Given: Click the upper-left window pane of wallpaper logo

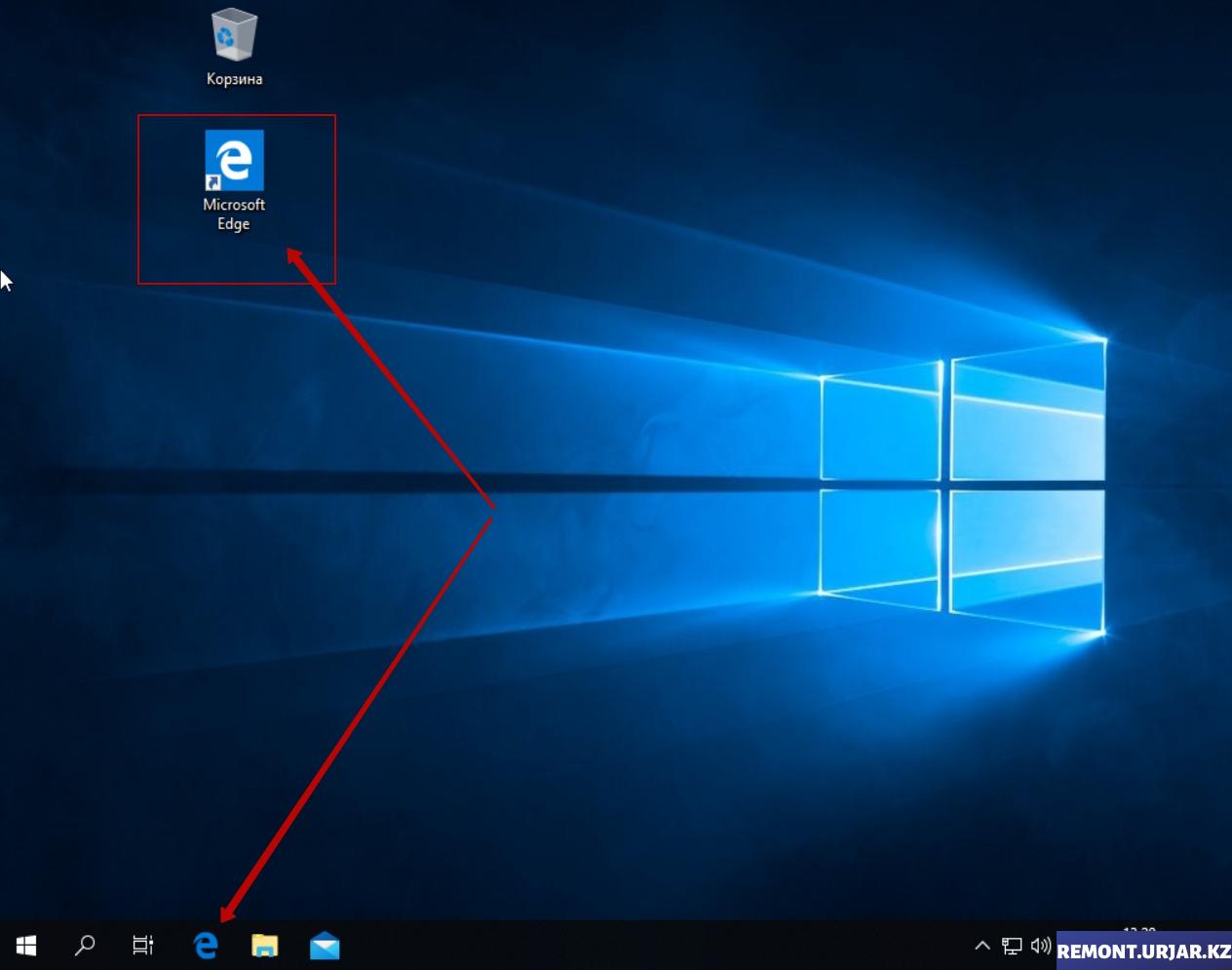Looking at the screenshot, I should (880, 424).
